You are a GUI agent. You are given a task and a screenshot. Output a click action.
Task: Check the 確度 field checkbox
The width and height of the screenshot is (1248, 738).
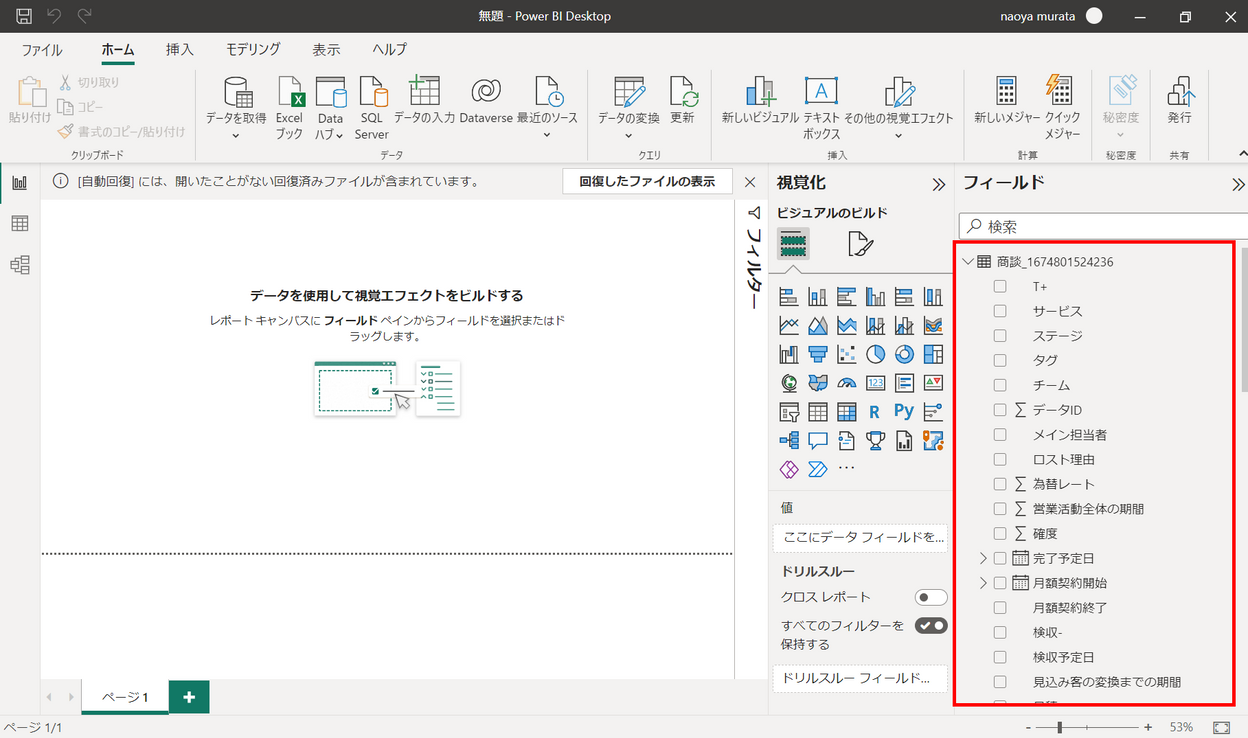pyautogui.click(x=1000, y=533)
